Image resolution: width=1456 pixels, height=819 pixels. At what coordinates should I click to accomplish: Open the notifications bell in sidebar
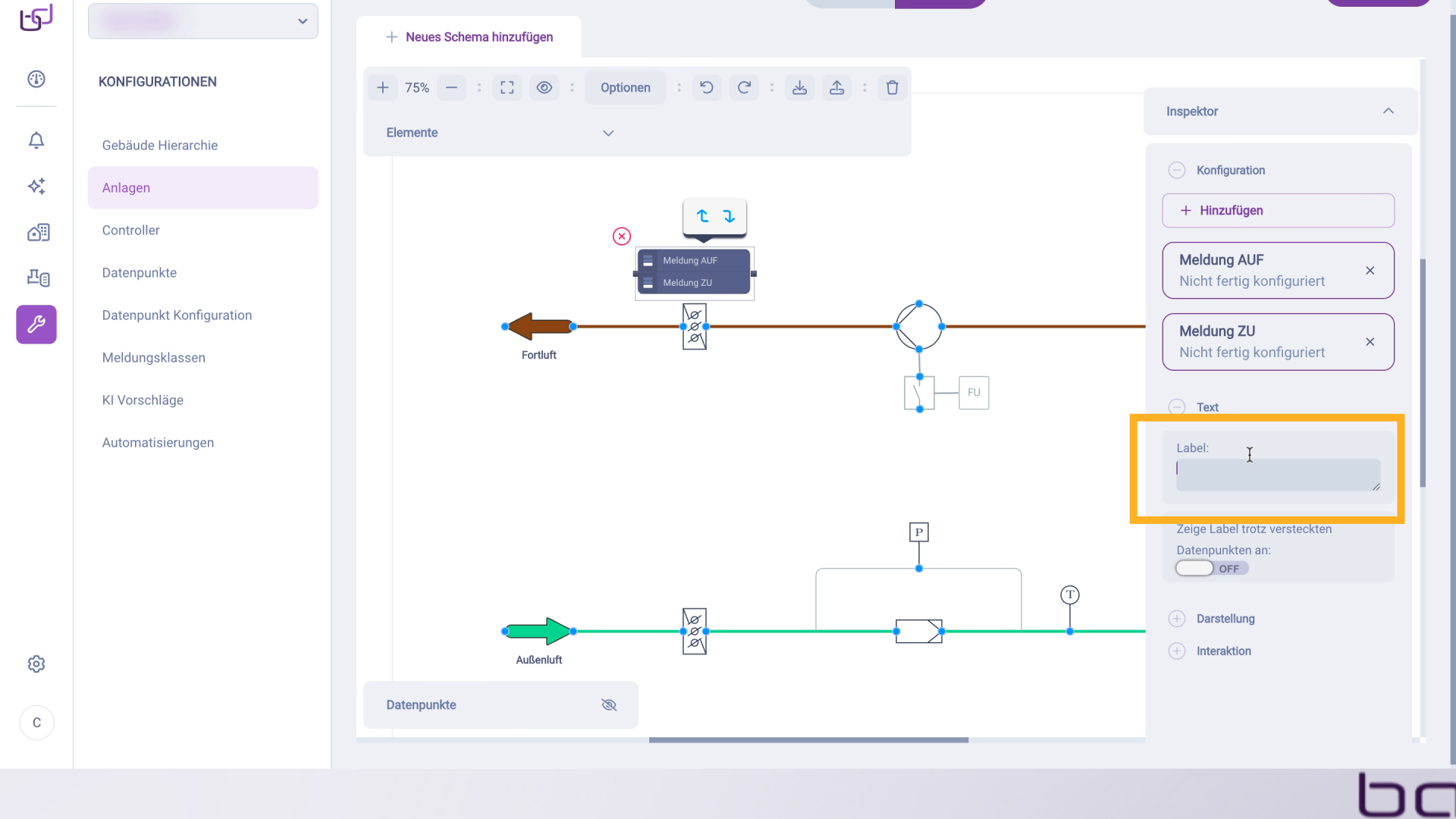pyautogui.click(x=36, y=140)
